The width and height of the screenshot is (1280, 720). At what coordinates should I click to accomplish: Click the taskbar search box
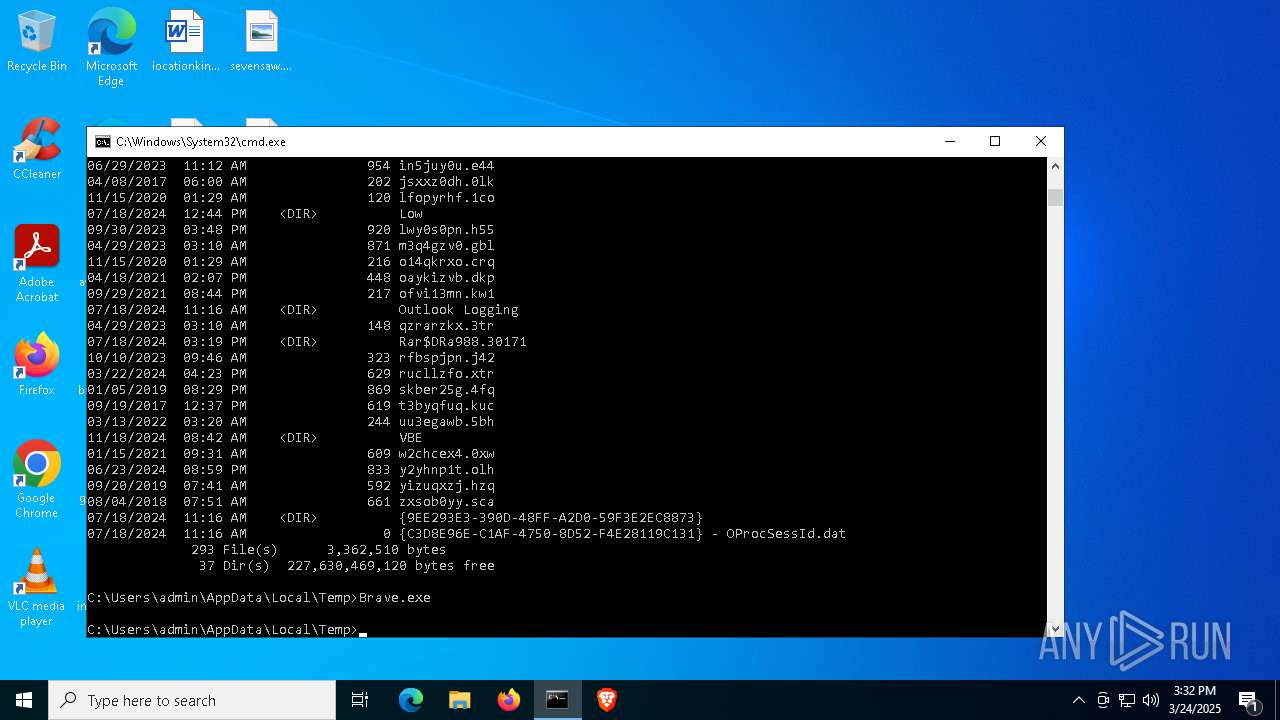(192, 700)
